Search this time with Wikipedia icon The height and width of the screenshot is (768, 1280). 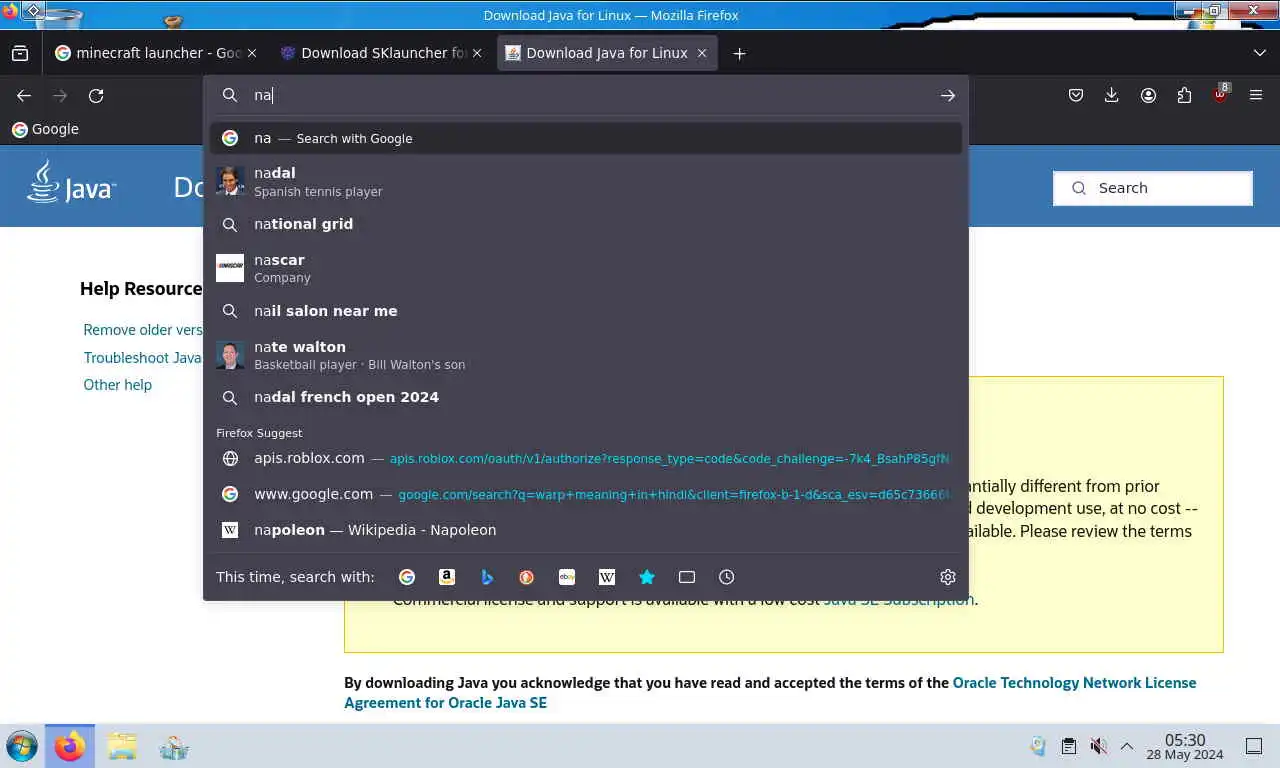pyautogui.click(x=607, y=577)
